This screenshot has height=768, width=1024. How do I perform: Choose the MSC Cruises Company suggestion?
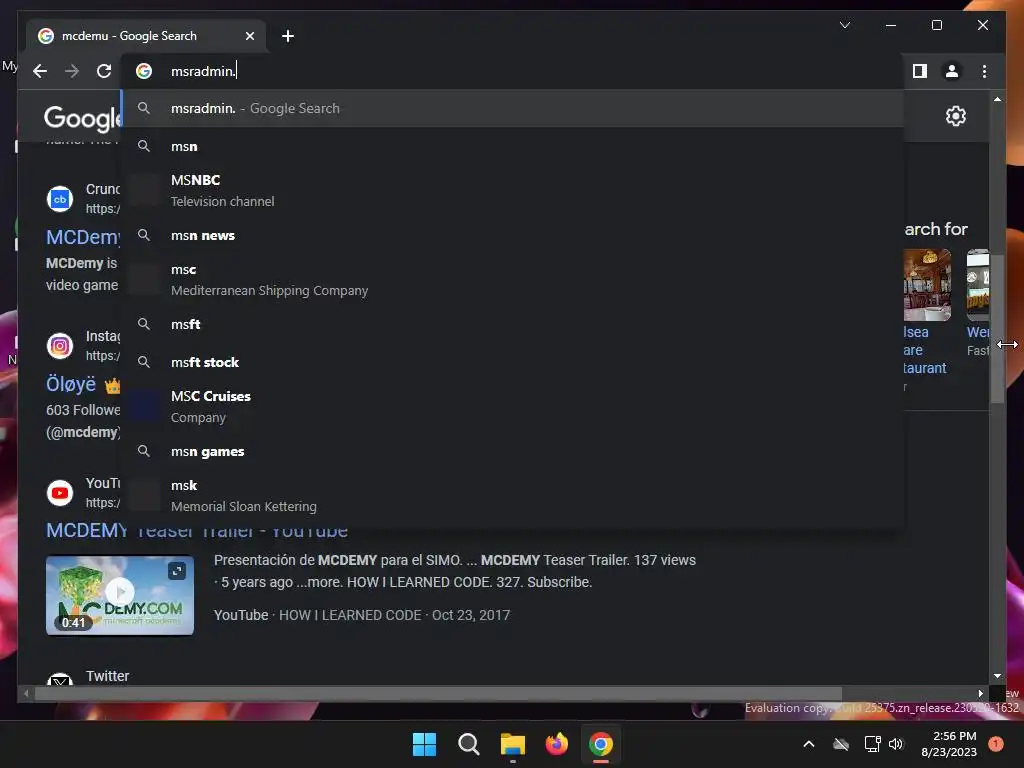tap(513, 407)
